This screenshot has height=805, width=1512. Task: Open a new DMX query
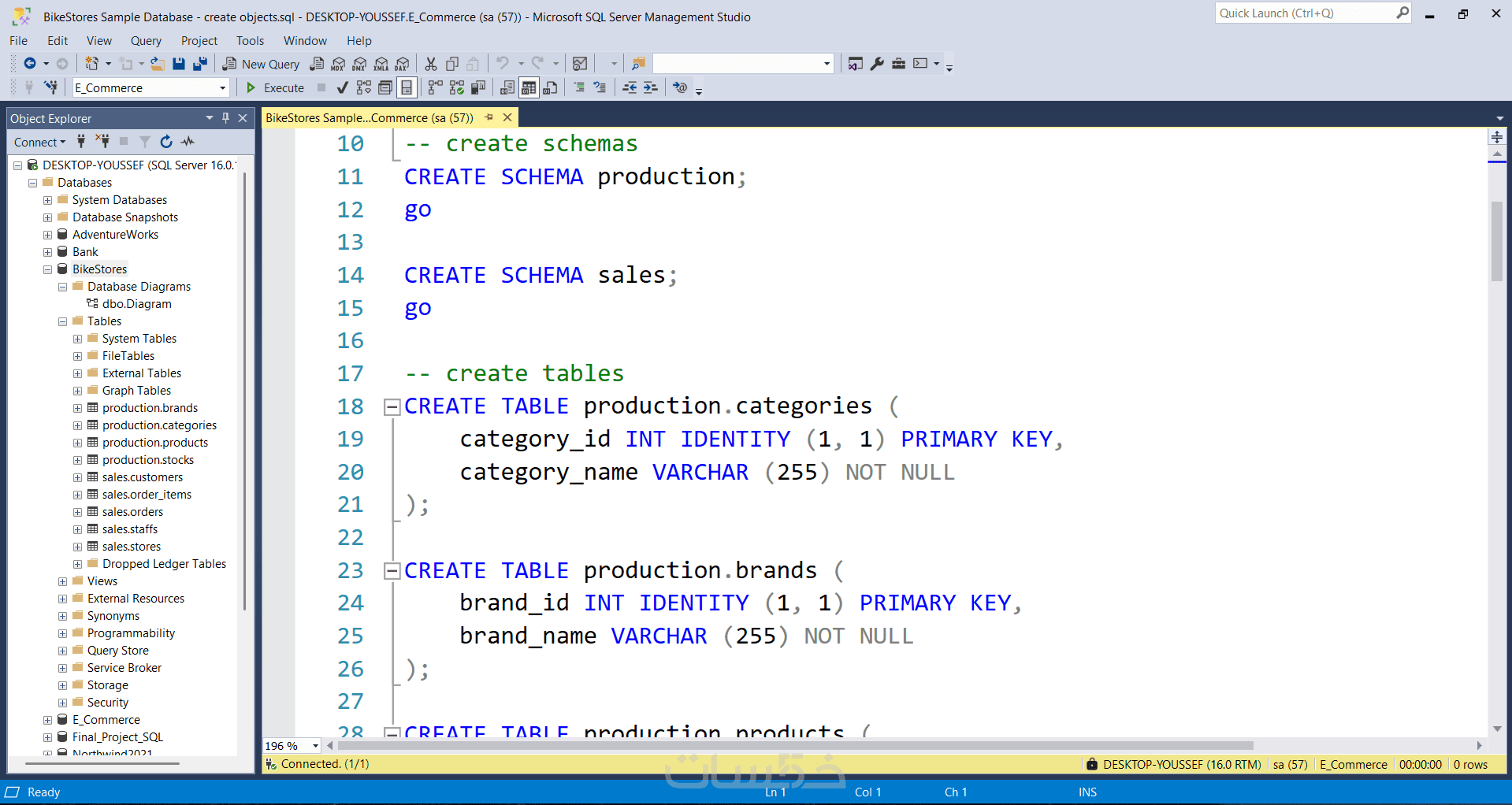click(359, 64)
